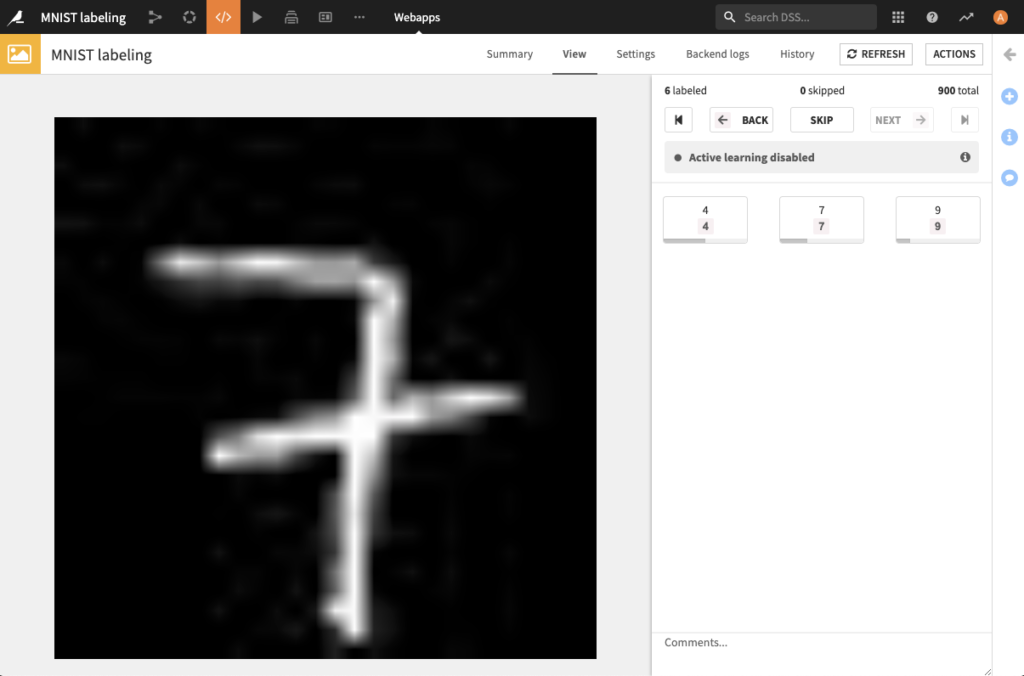Collapse the right panel with the arrow icon
This screenshot has height=676, width=1024.
(1010, 54)
